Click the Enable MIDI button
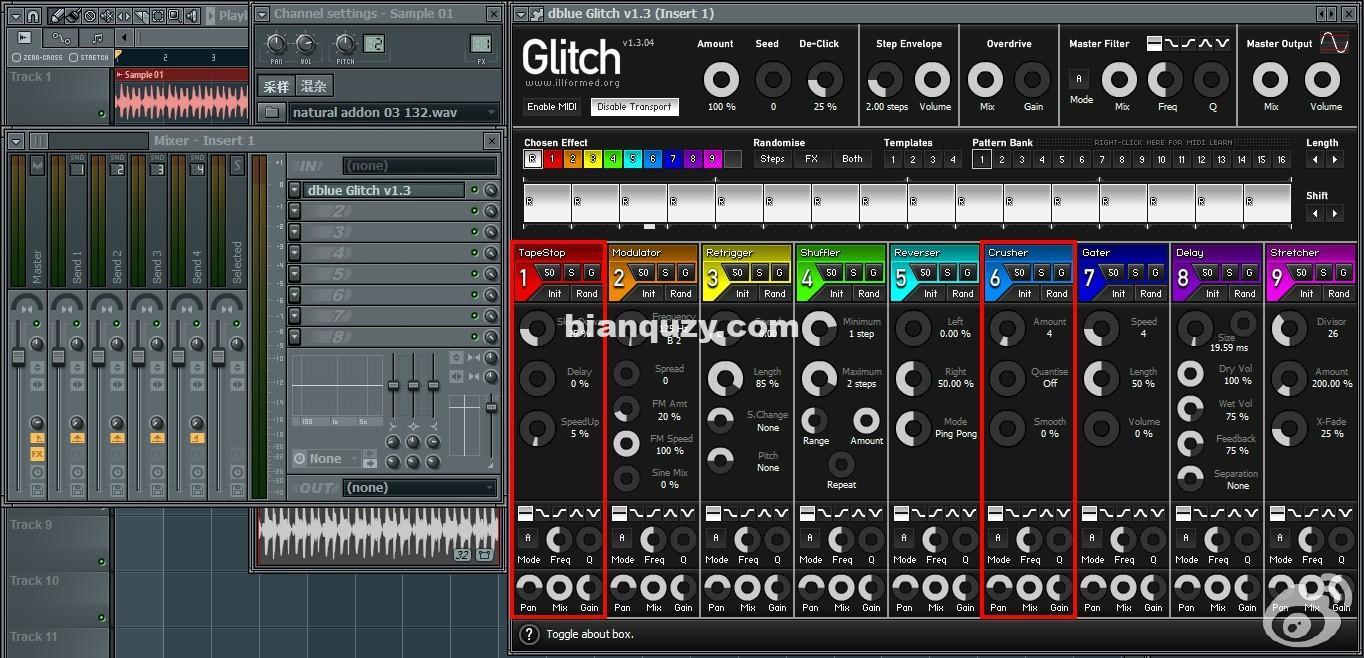 [552, 107]
